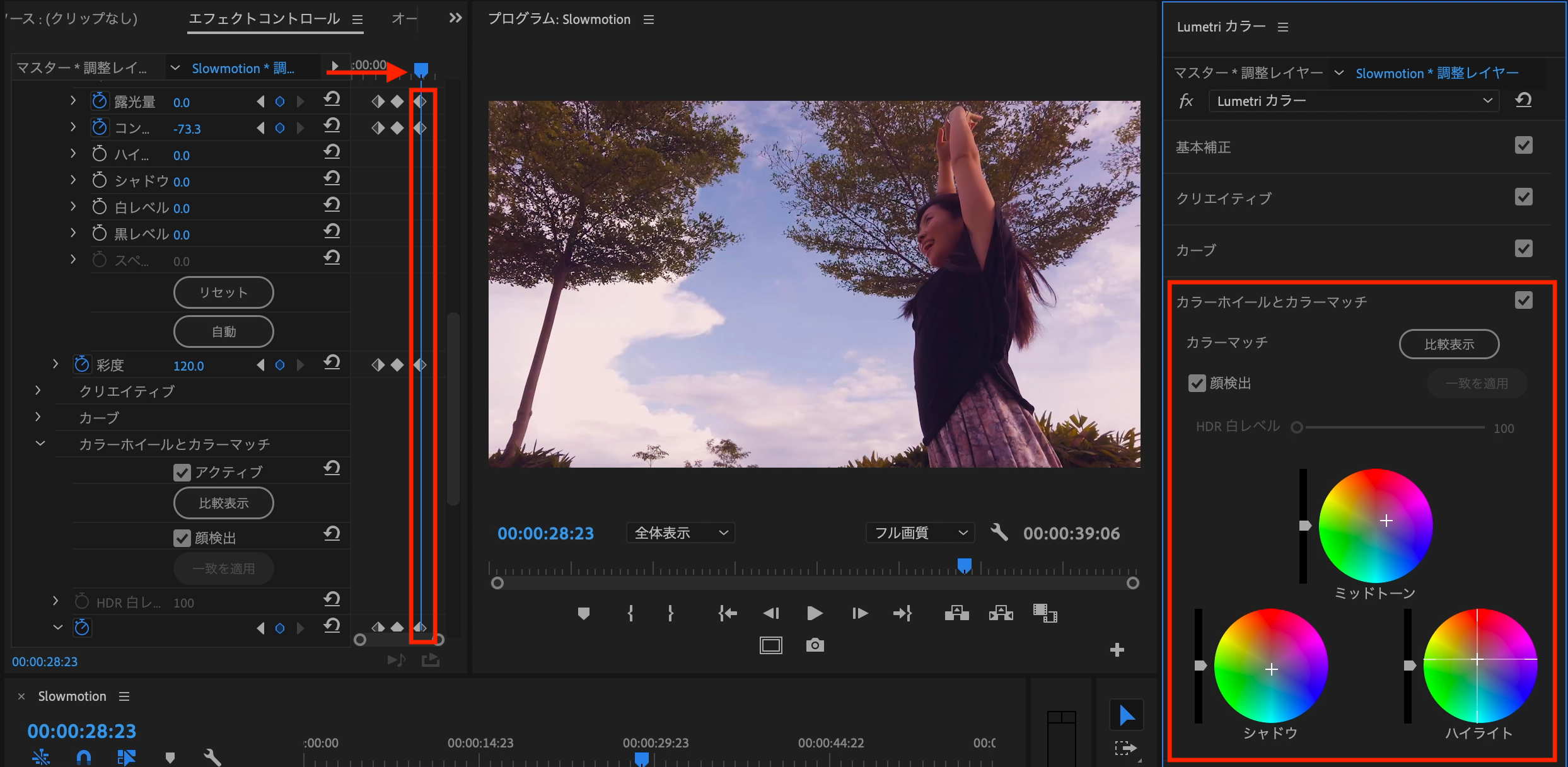Expand the クリエイティブ section in Effect Controls

pyautogui.click(x=38, y=391)
